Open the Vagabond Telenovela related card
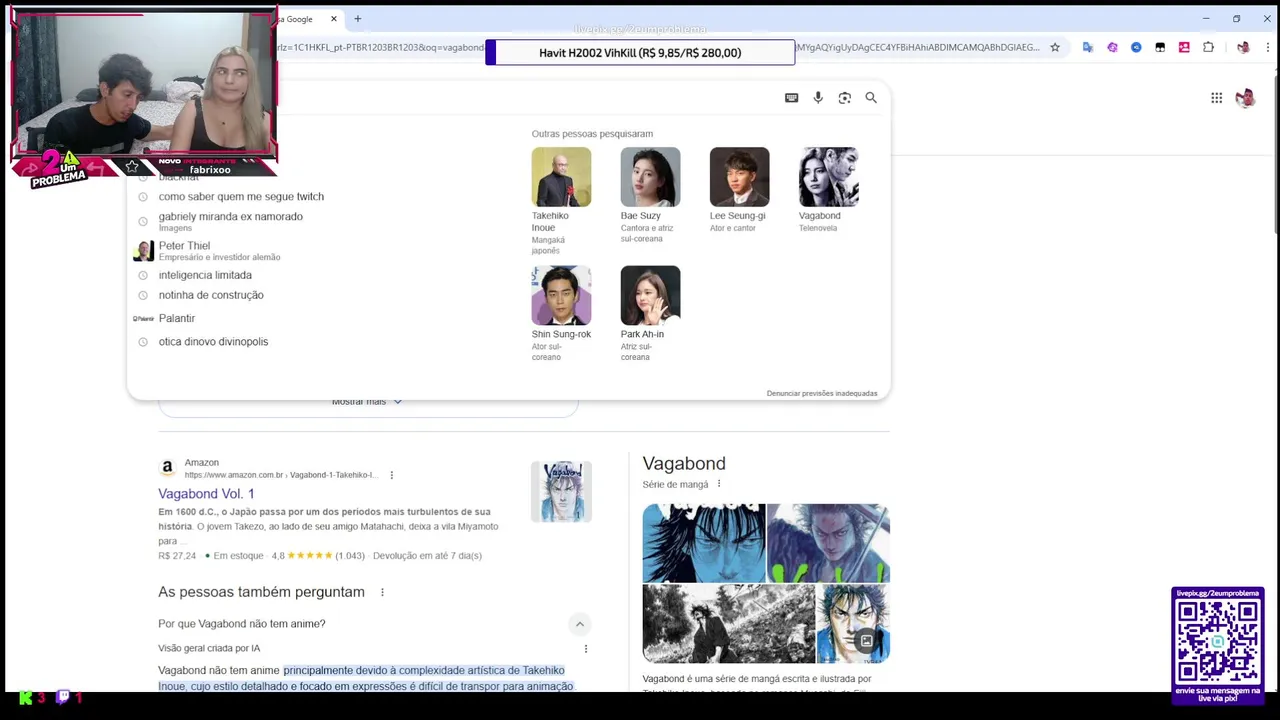Viewport: 1280px width, 720px height. [828, 190]
